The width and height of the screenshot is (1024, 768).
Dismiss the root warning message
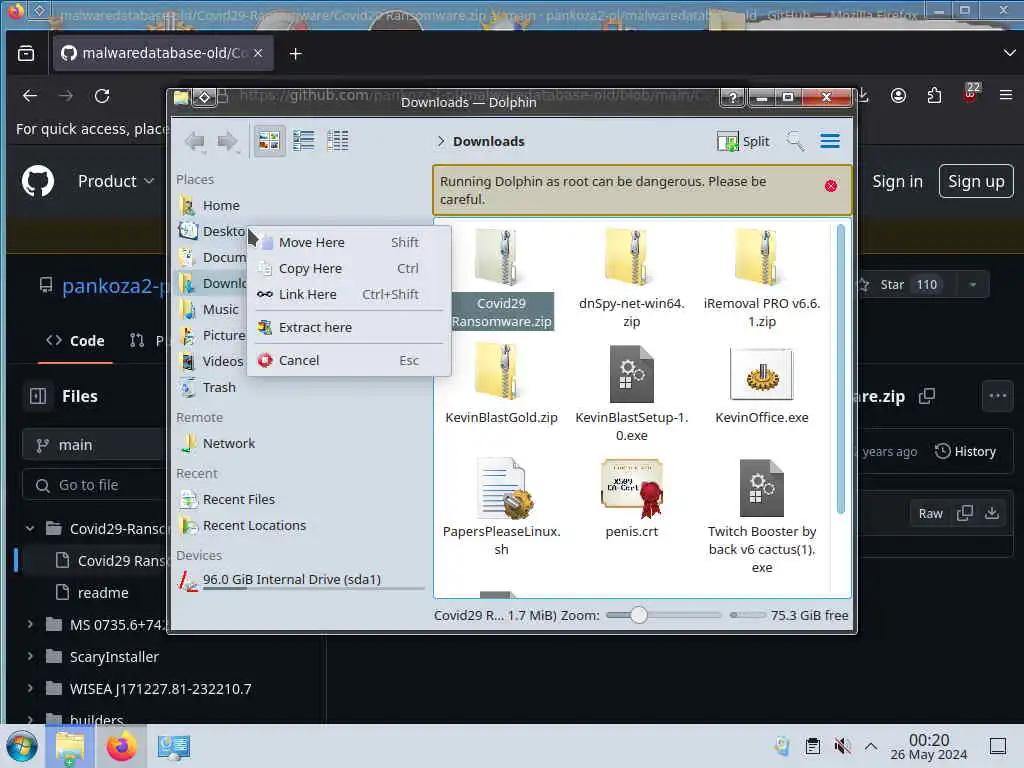831,186
